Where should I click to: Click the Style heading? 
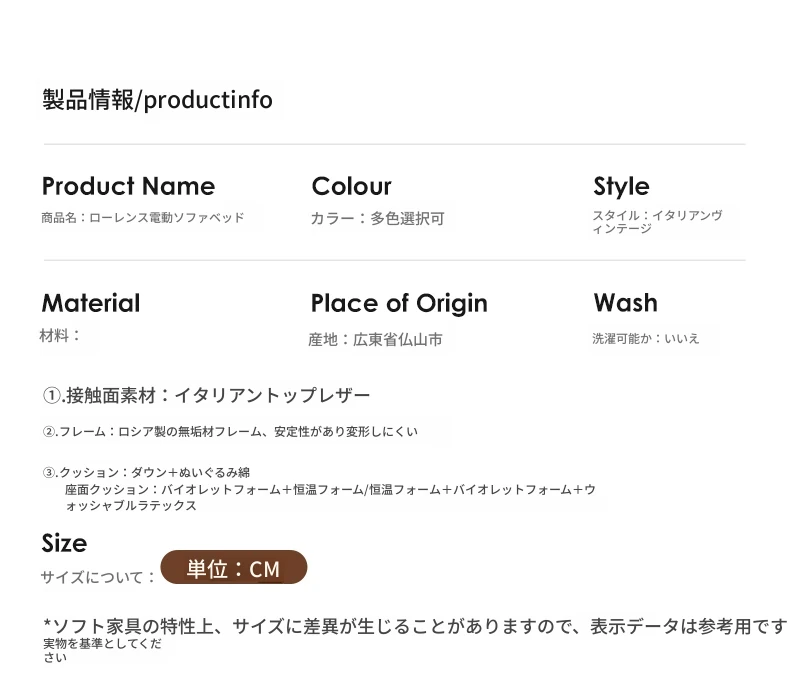coord(621,186)
